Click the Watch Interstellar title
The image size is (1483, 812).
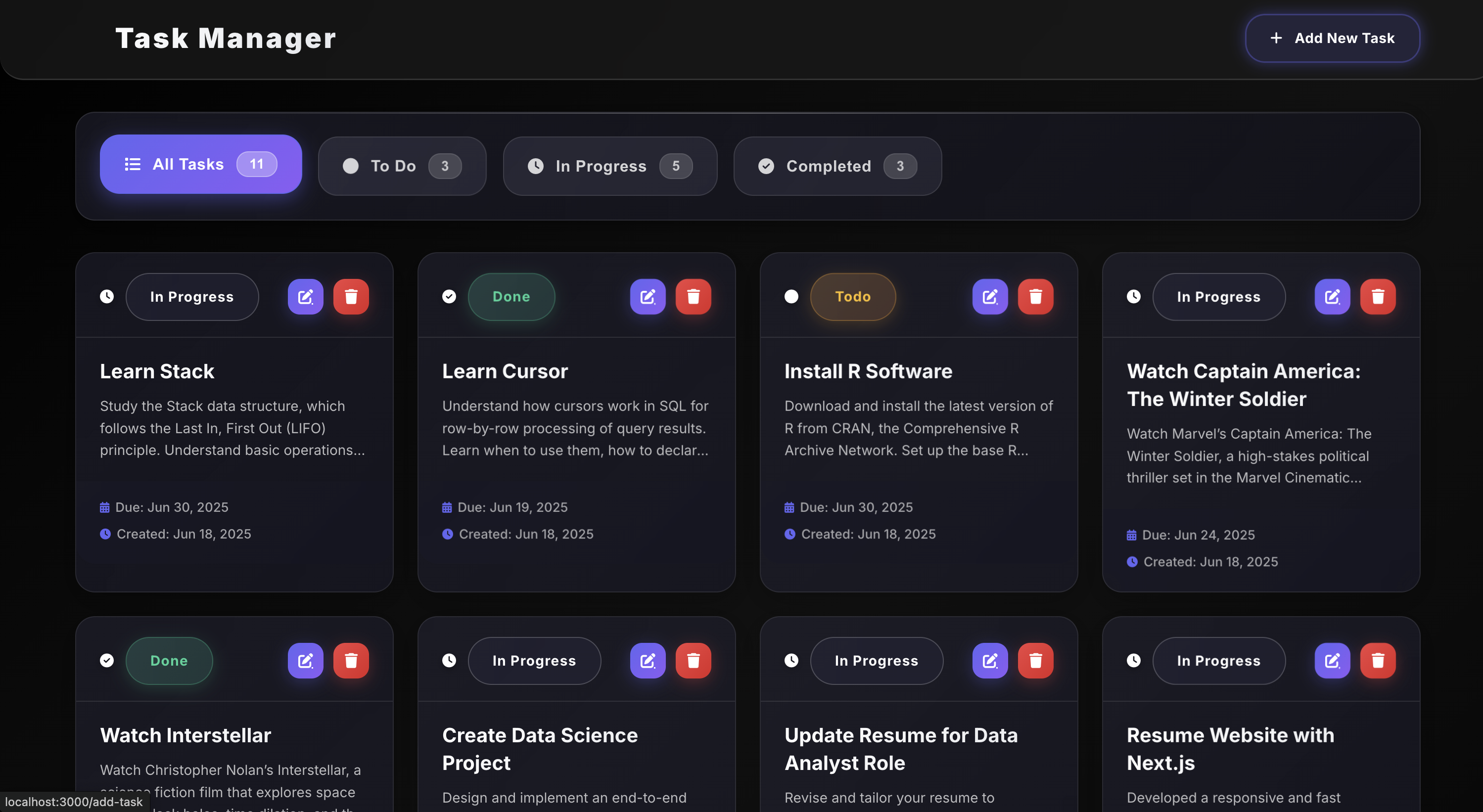pyautogui.click(x=185, y=735)
